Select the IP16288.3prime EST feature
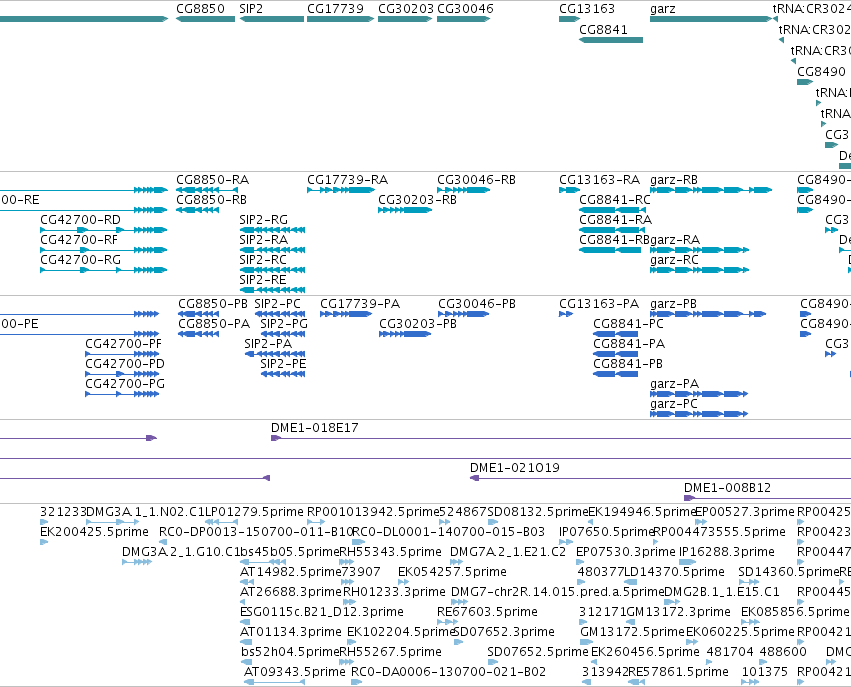Viewport: 851px width, 687px height. coord(687,562)
